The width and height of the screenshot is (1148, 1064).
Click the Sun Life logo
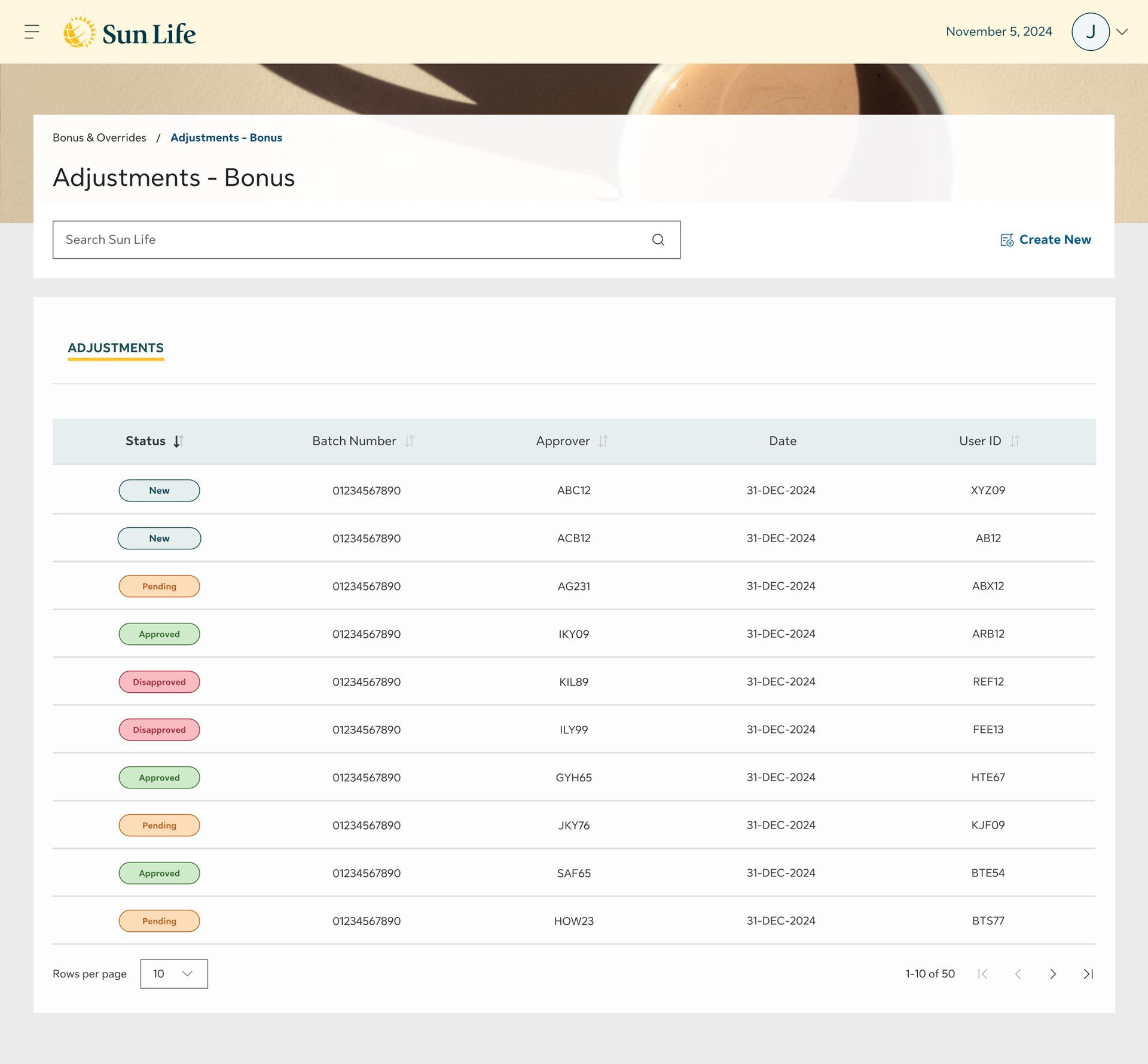coord(130,32)
